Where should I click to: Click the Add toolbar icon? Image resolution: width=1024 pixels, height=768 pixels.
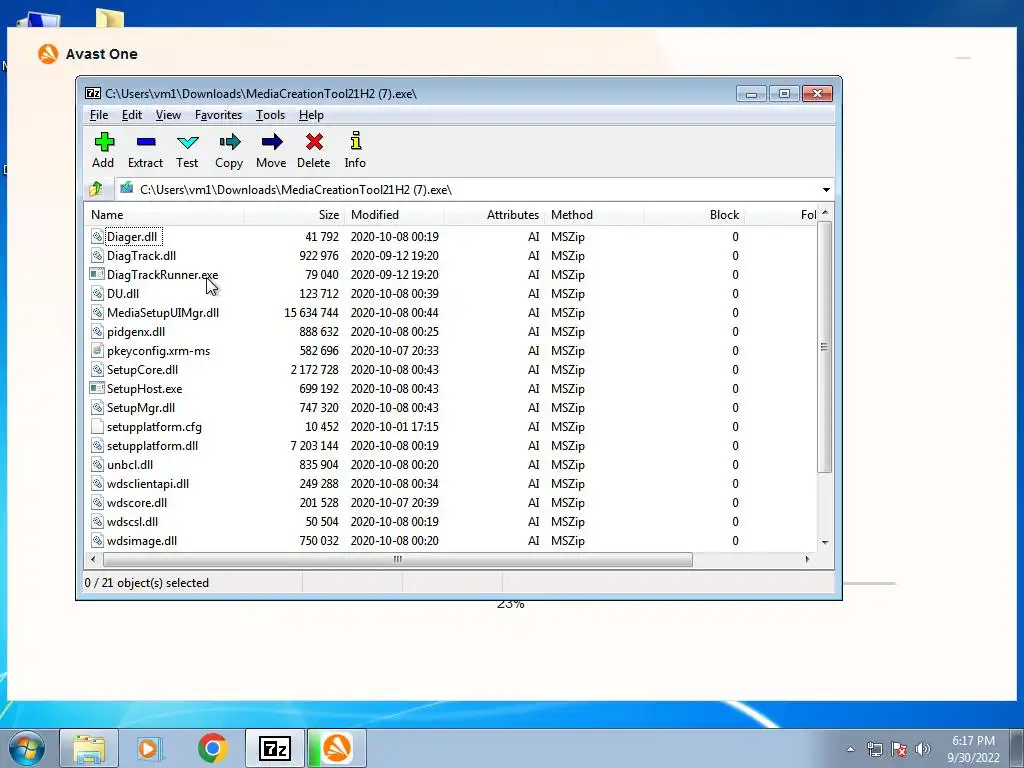pos(104,142)
